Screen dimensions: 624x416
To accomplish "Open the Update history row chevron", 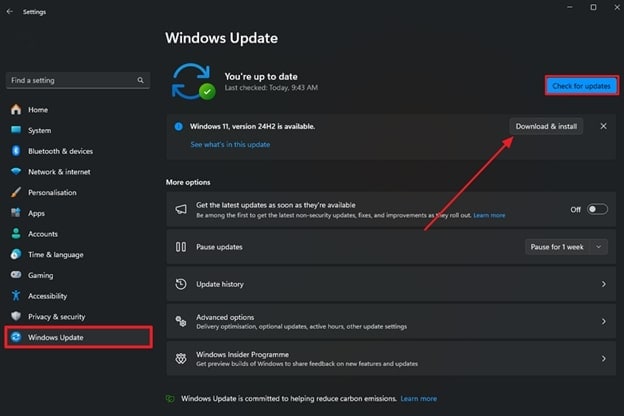I will point(604,284).
